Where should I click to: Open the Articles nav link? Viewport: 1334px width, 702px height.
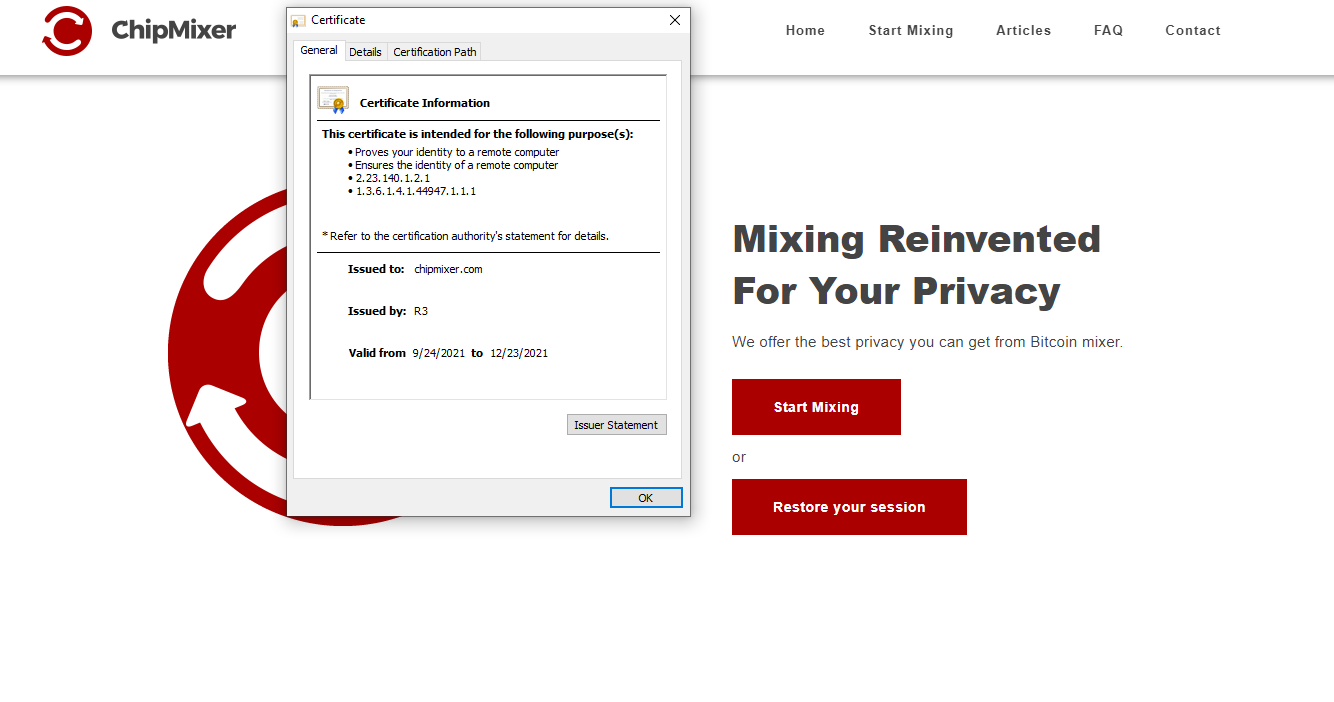1023,31
